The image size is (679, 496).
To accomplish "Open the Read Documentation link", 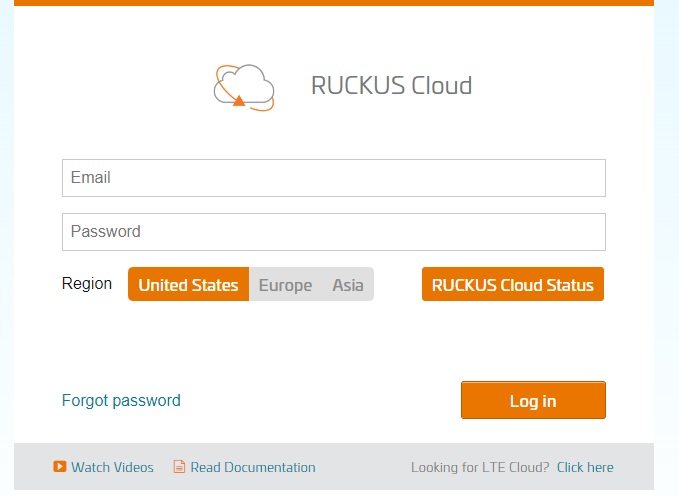I will (x=253, y=467).
